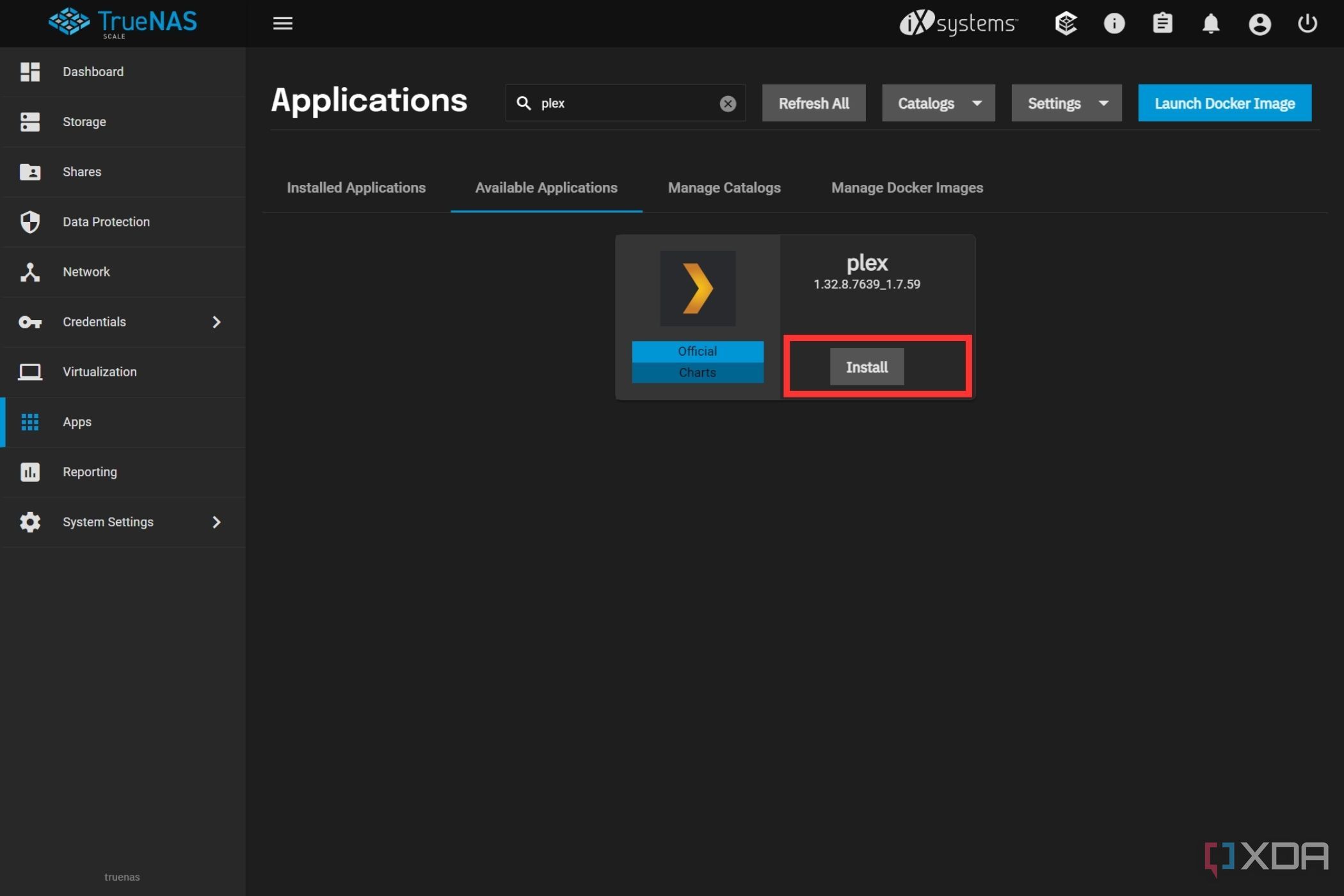Click the Network sidebar icon

click(x=29, y=271)
